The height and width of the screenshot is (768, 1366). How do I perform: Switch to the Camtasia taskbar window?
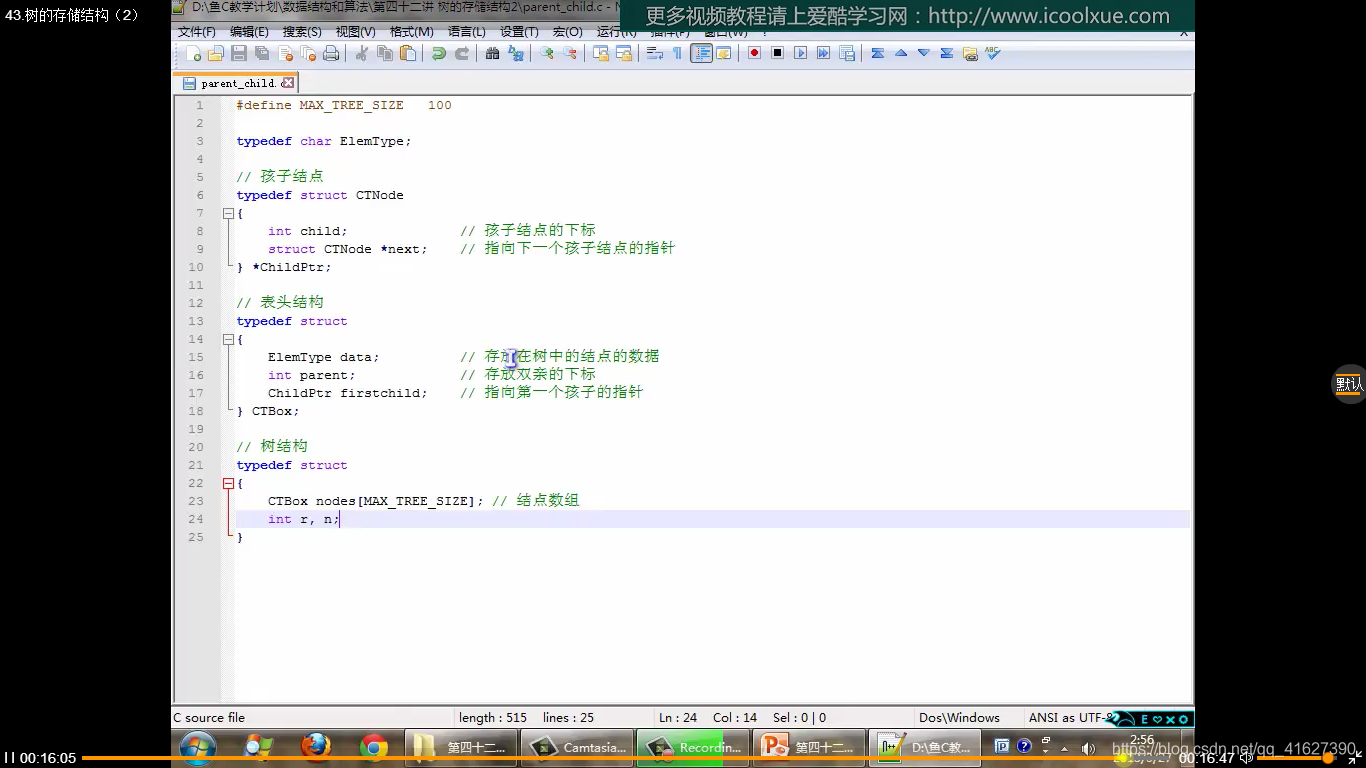[579, 747]
